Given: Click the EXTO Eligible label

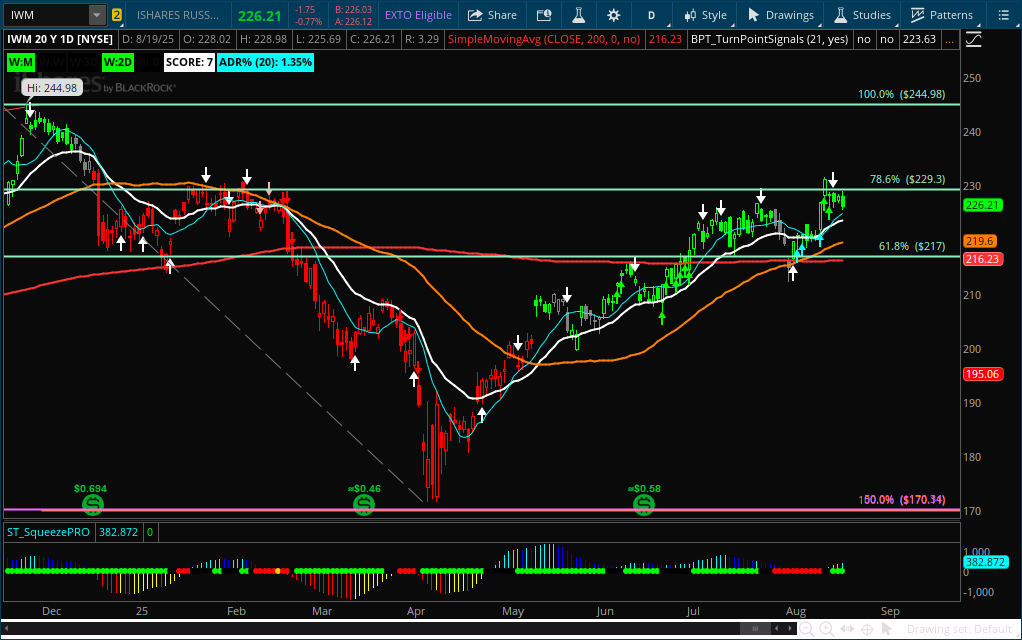Looking at the screenshot, I should 418,14.
